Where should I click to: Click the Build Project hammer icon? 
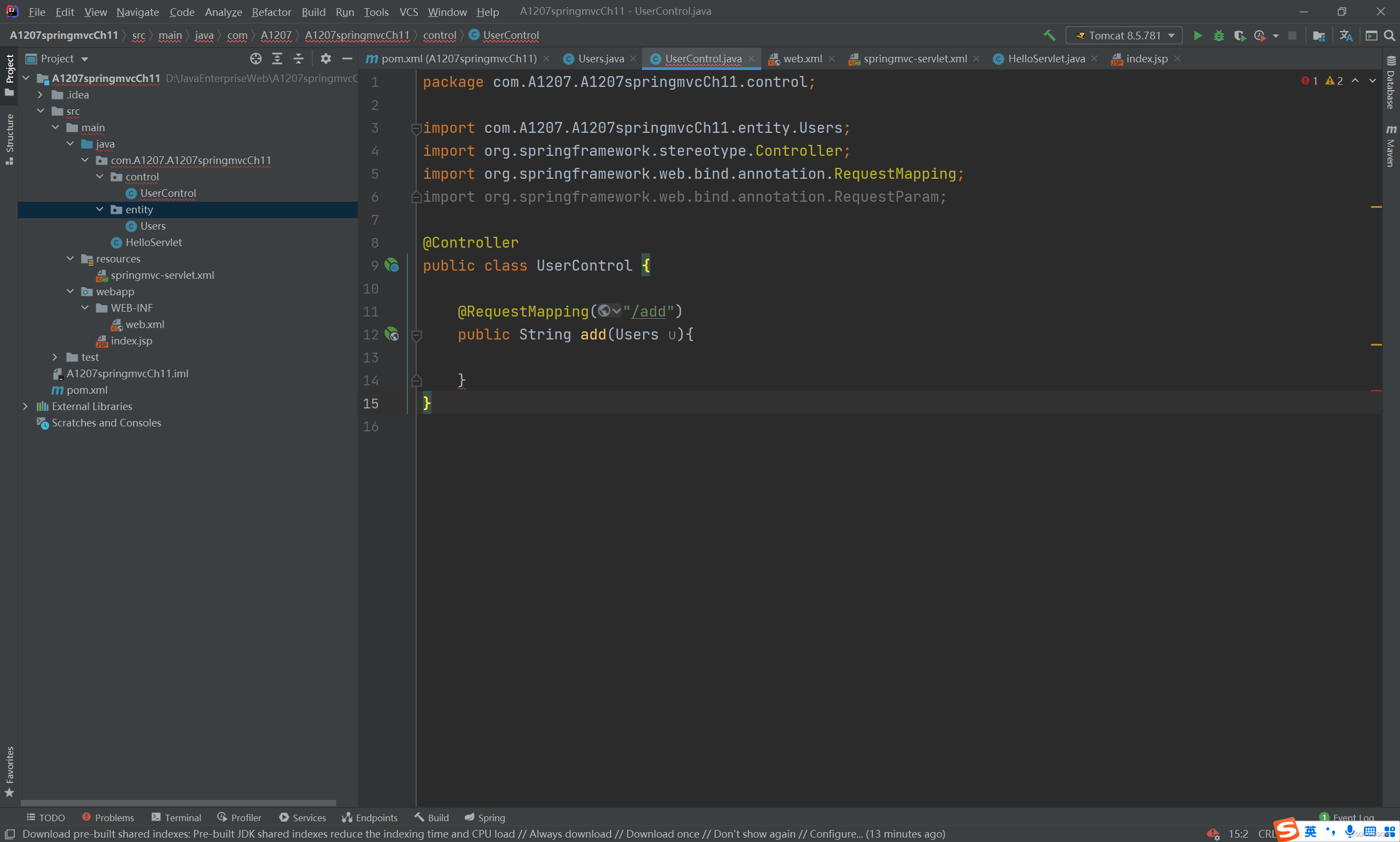click(1049, 35)
